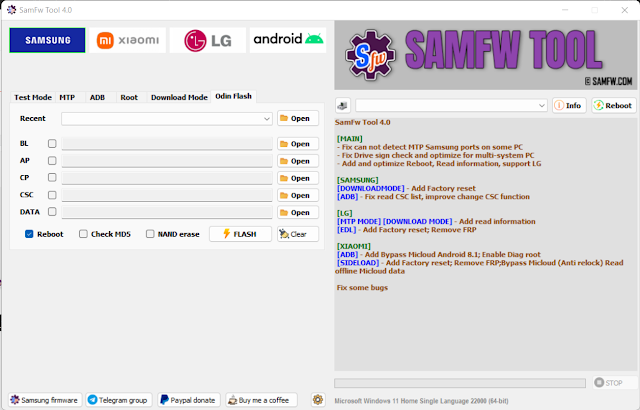The height and width of the screenshot is (410, 640).
Task: Click 'Fix some bugs' log line
Action: (x=362, y=288)
